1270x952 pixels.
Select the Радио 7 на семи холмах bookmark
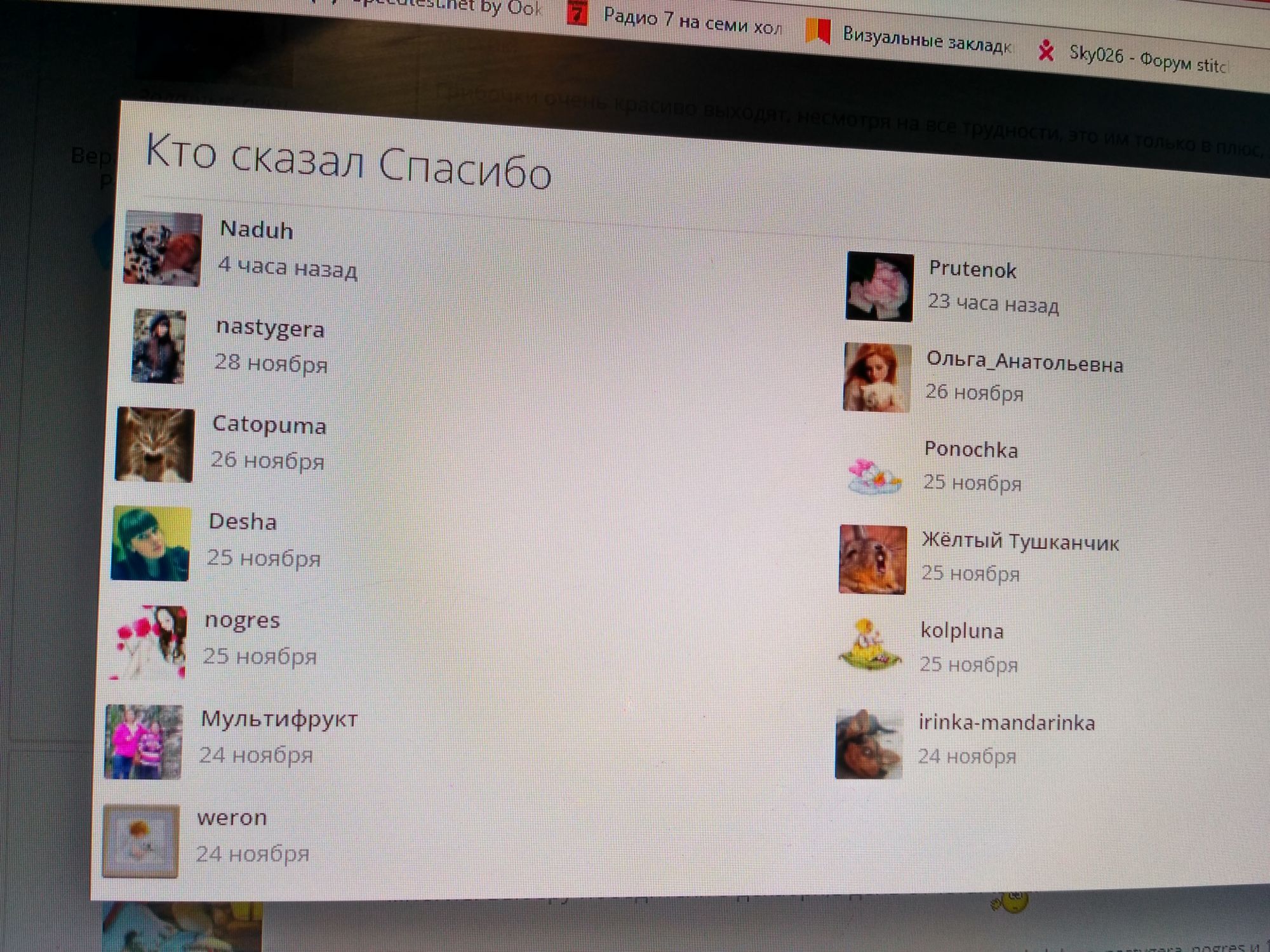[692, 22]
